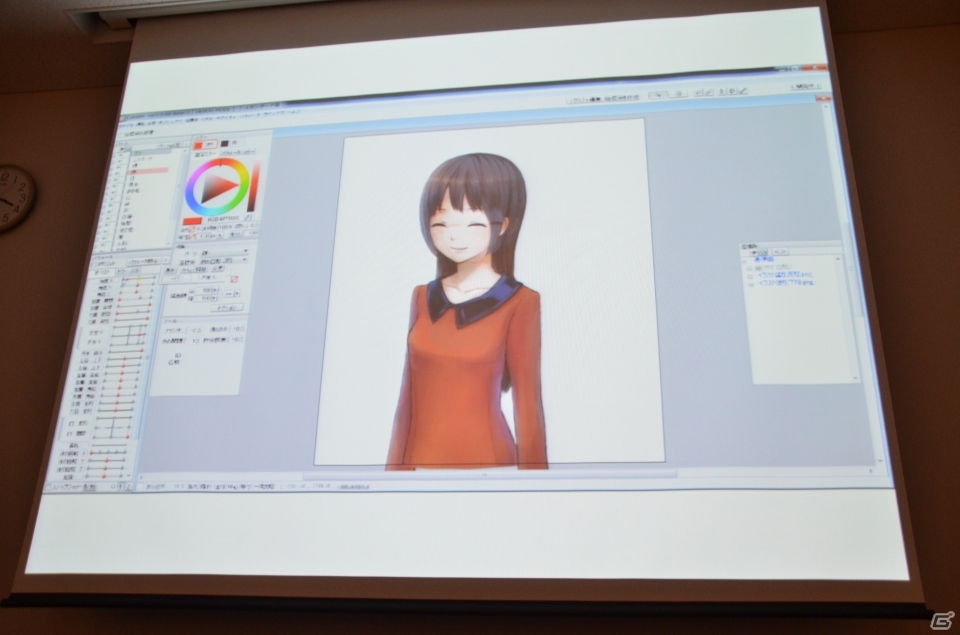Image resolution: width=960 pixels, height=635 pixels.
Task: Click the red current-color box below the wheel
Action: click(192, 220)
